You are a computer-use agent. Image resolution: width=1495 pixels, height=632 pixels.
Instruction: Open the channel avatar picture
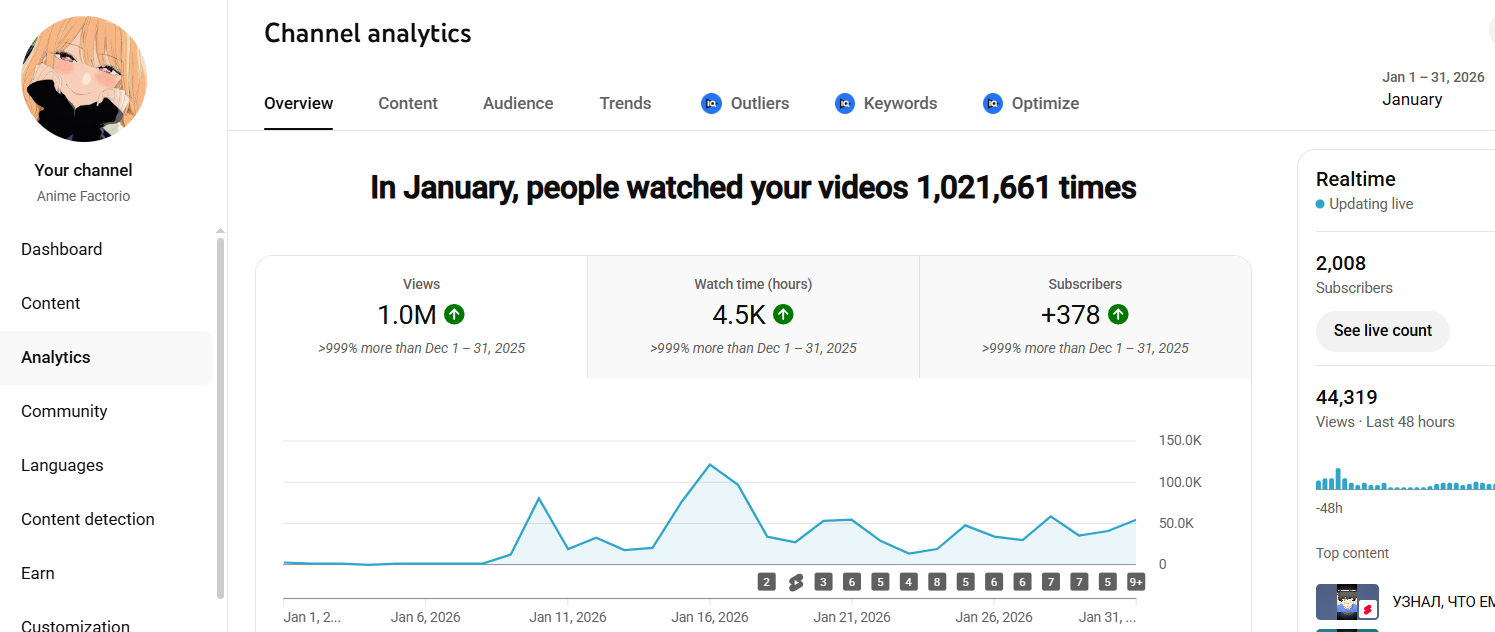click(84, 79)
